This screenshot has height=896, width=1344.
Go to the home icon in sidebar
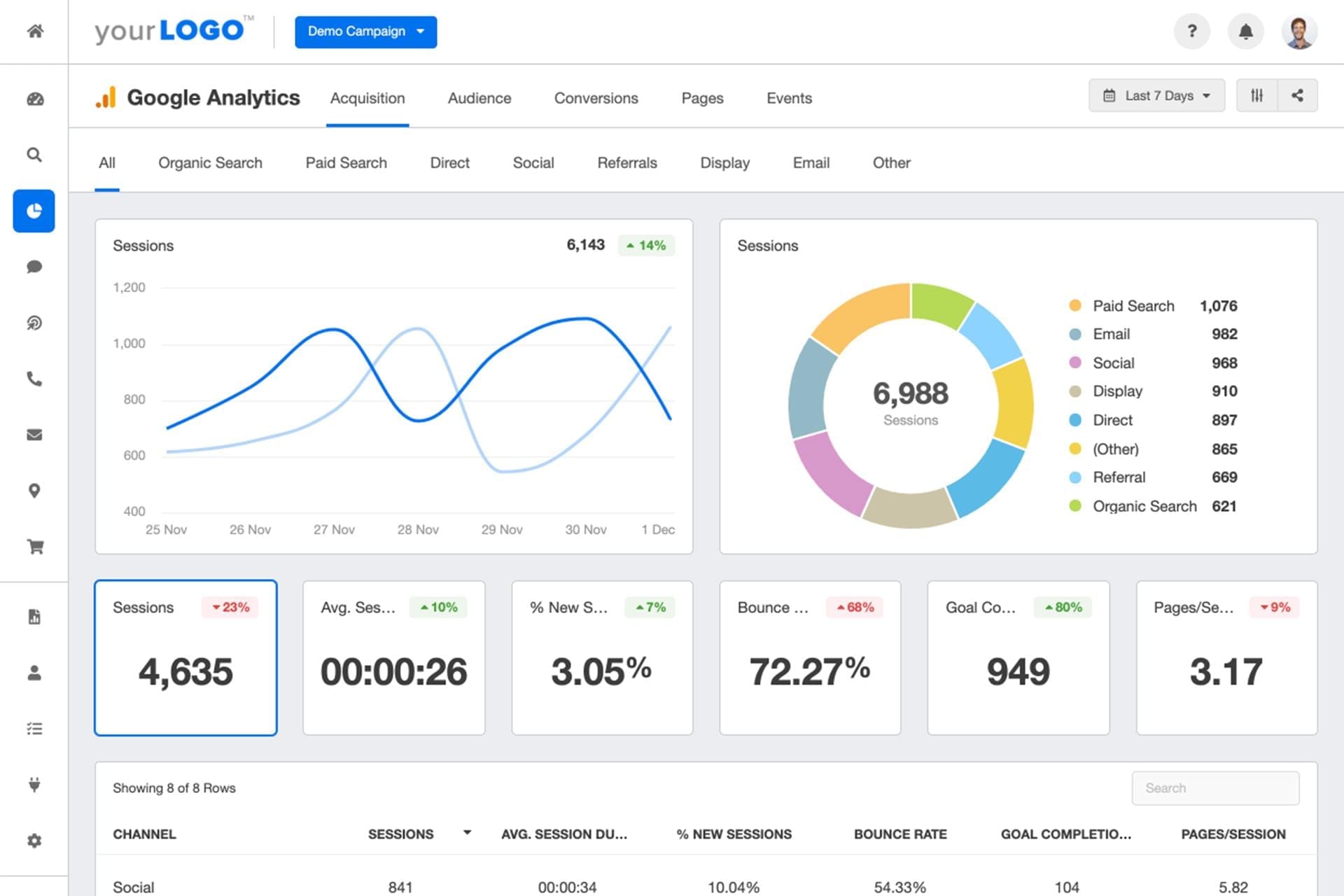coord(35,31)
